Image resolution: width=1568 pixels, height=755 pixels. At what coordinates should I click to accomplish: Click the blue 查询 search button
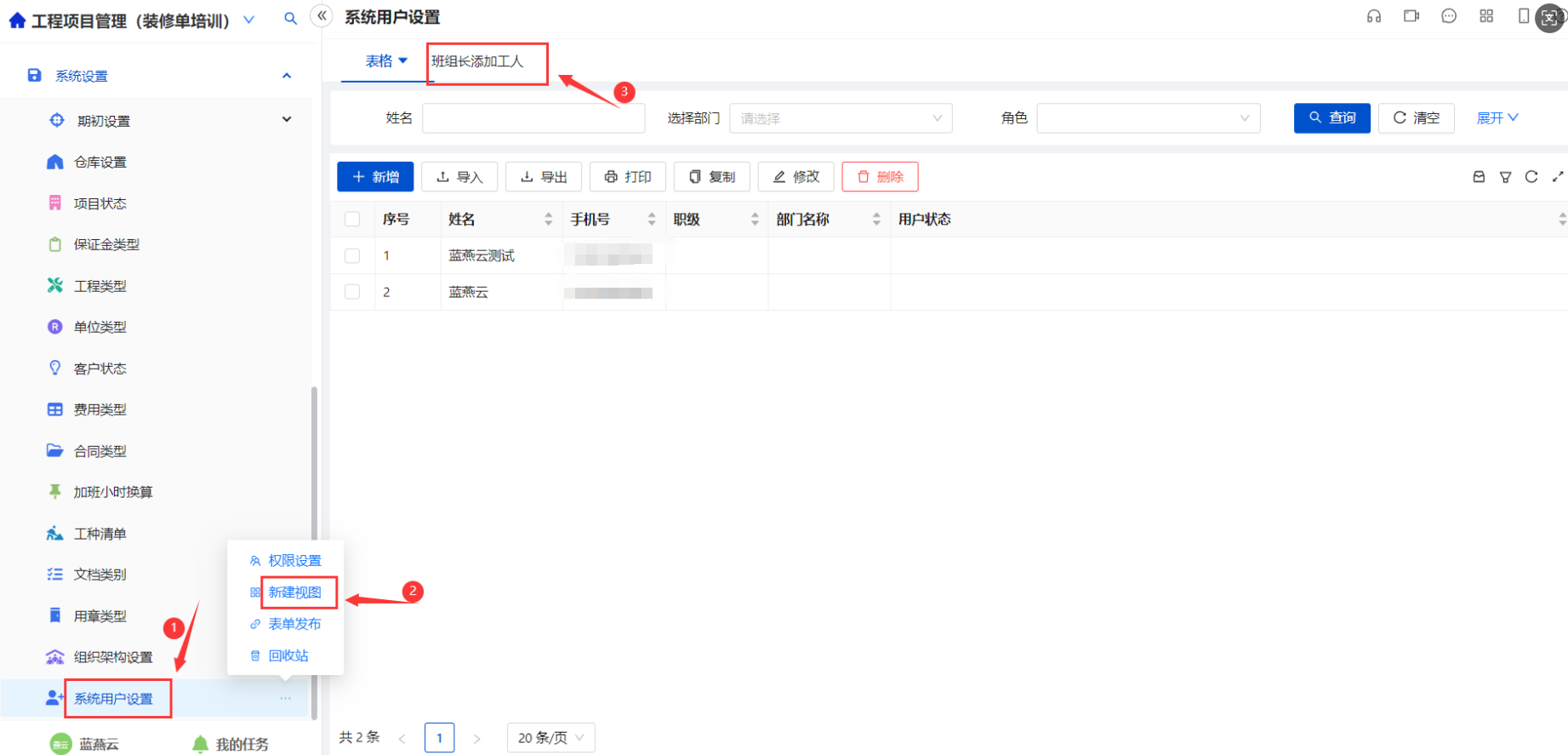tap(1331, 118)
